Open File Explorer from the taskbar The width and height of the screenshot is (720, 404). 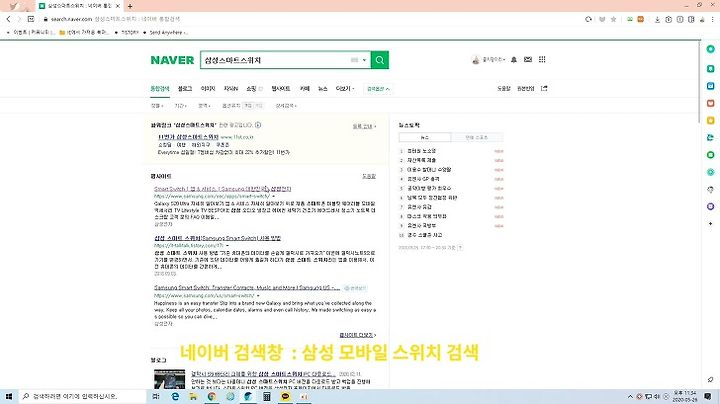pyautogui.click(x=193, y=396)
